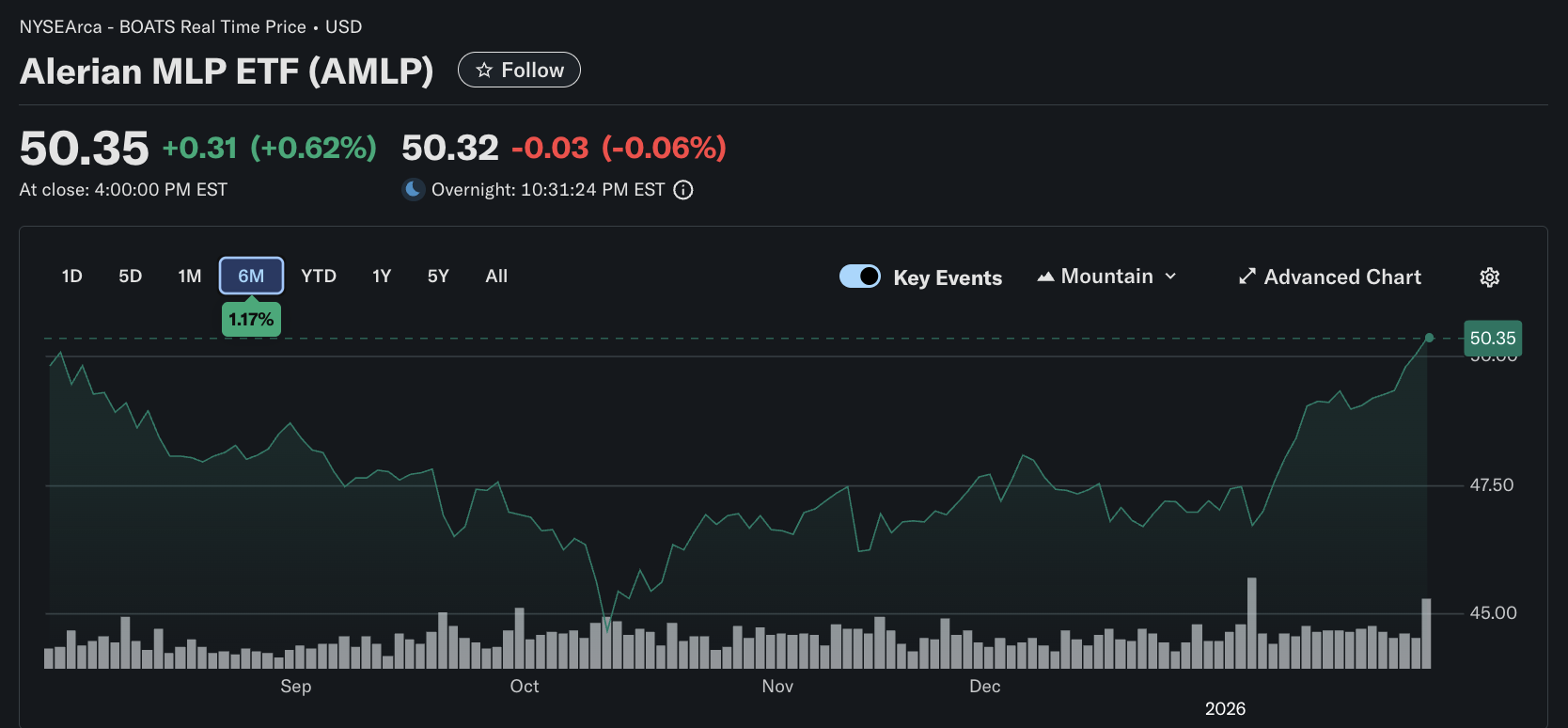1568x728 pixels.
Task: Switch to 1M time range
Action: click(x=190, y=276)
